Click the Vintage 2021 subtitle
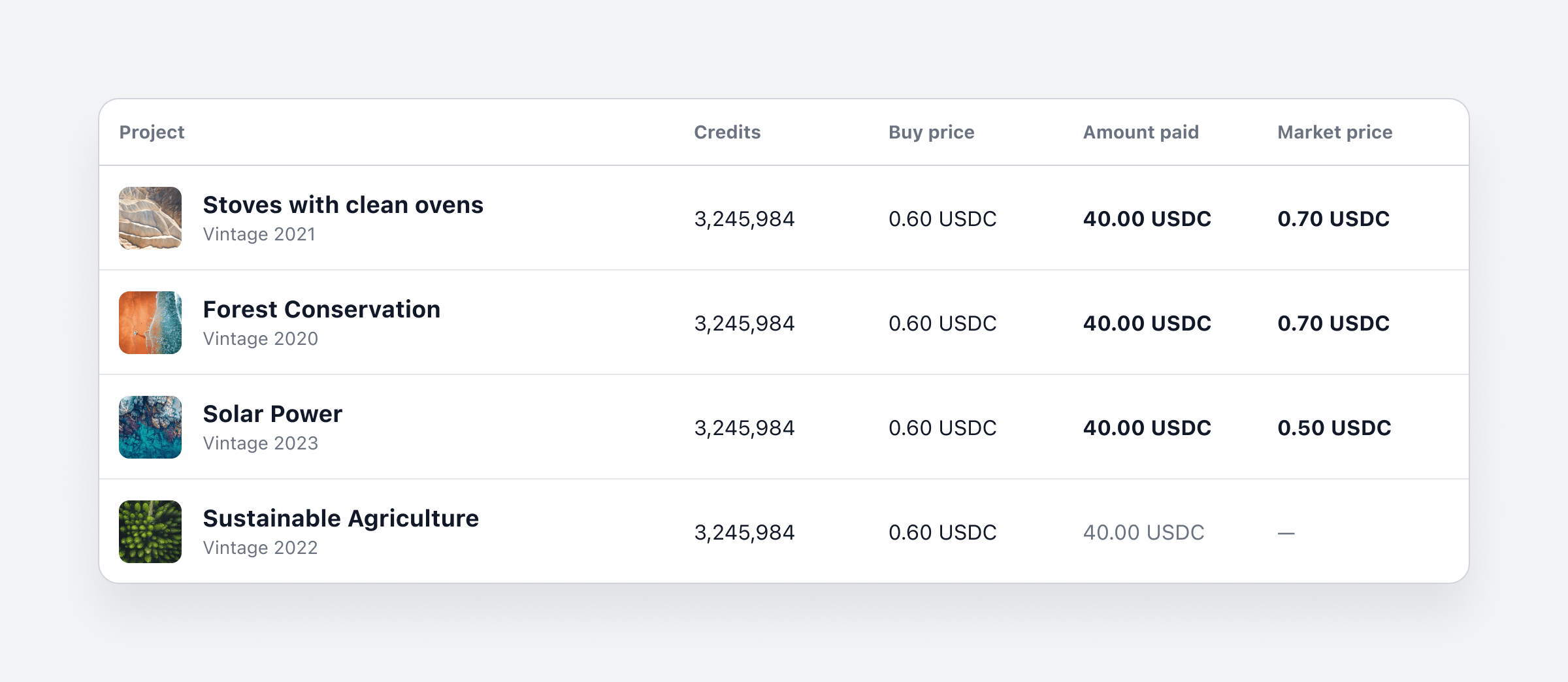This screenshot has width=1568, height=682. (259, 235)
